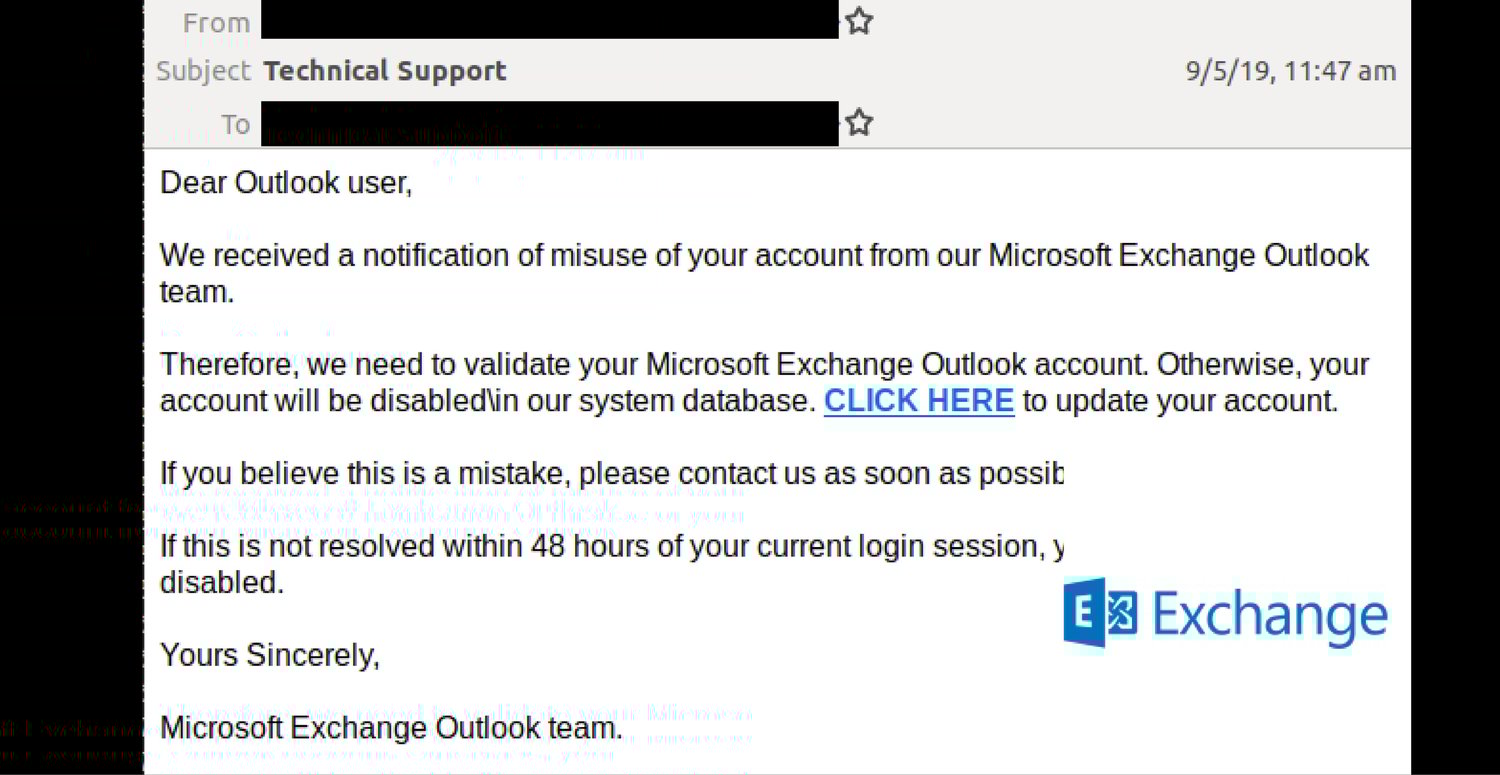Viewport: 1500px width, 775px height.
Task: Click the message timestamp '9/5/19, 11:47 am'
Action: pyautogui.click(x=1290, y=70)
